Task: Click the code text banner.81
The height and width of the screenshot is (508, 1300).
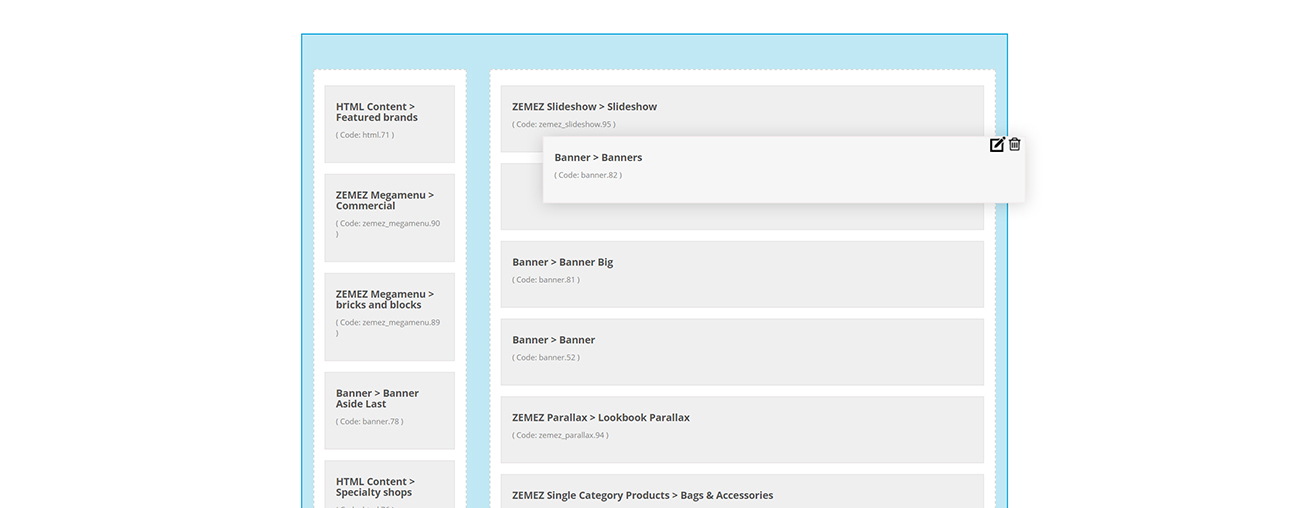Action: (x=546, y=280)
